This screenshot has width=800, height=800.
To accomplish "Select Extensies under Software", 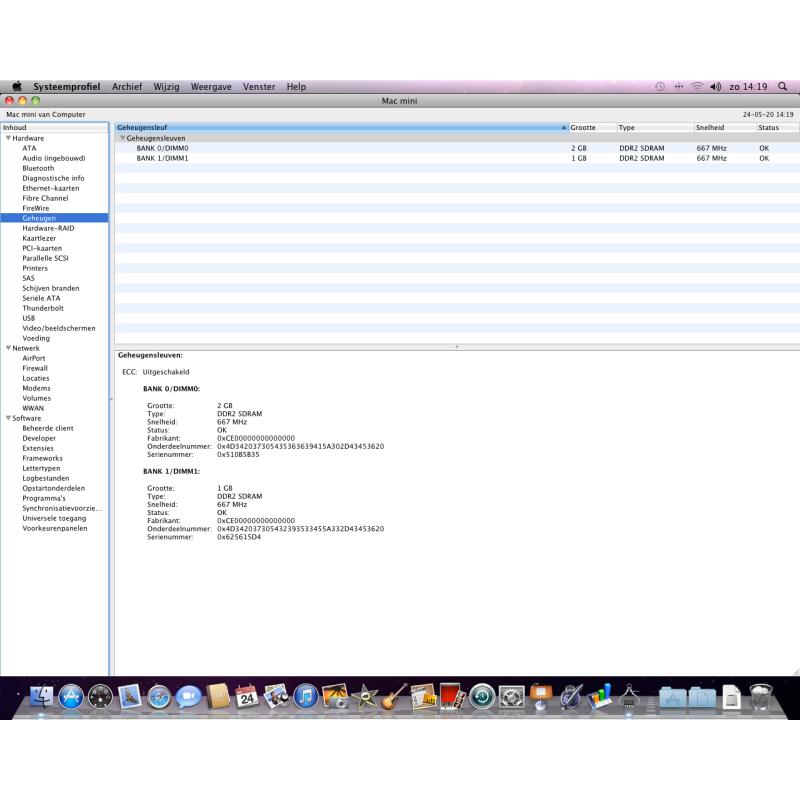I will coord(38,448).
